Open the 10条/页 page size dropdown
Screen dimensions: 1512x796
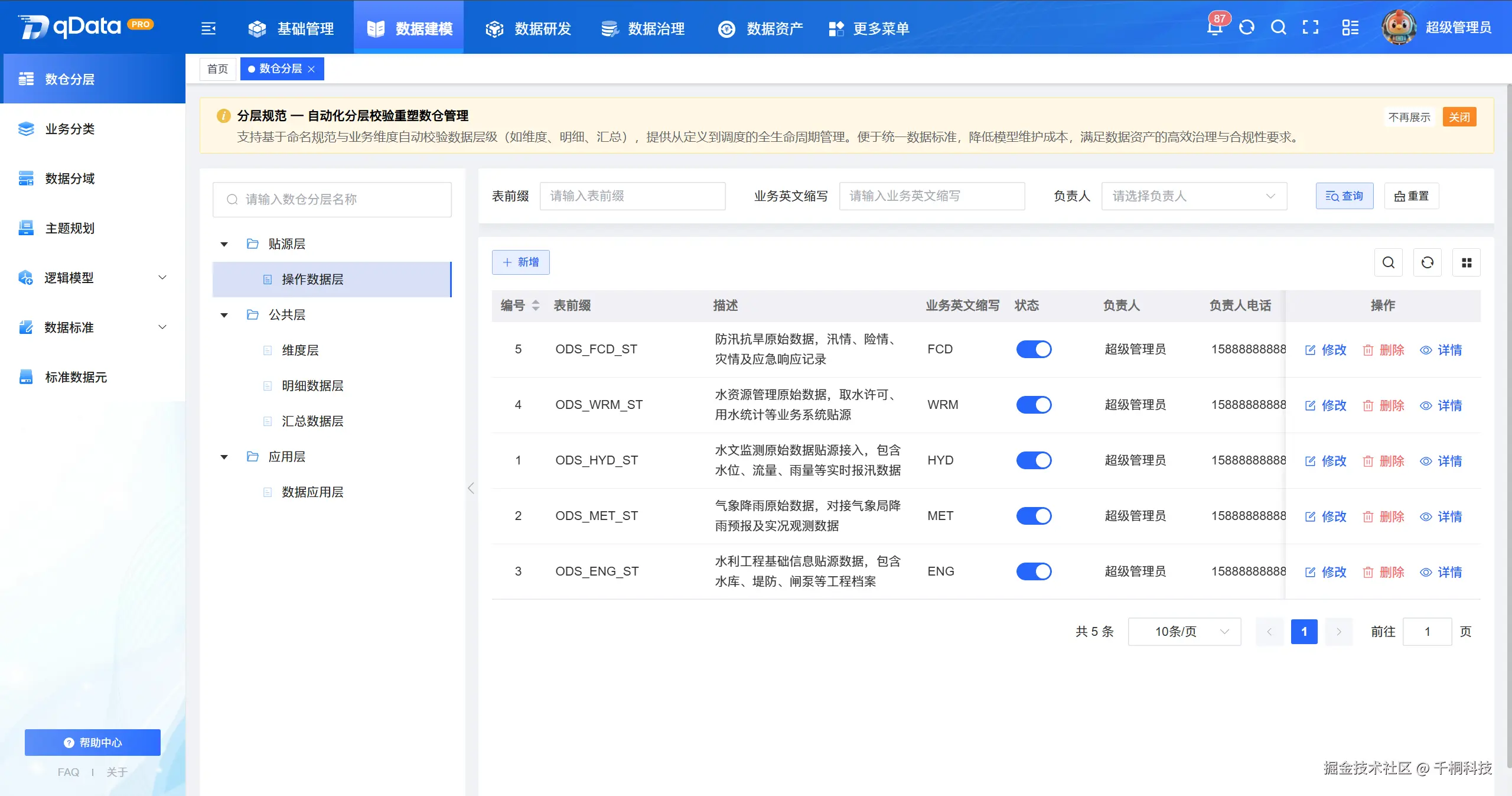(1184, 631)
